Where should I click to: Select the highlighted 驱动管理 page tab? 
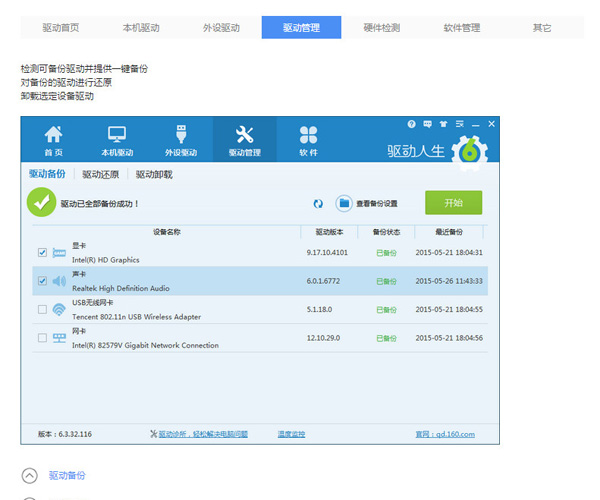tap(302, 28)
